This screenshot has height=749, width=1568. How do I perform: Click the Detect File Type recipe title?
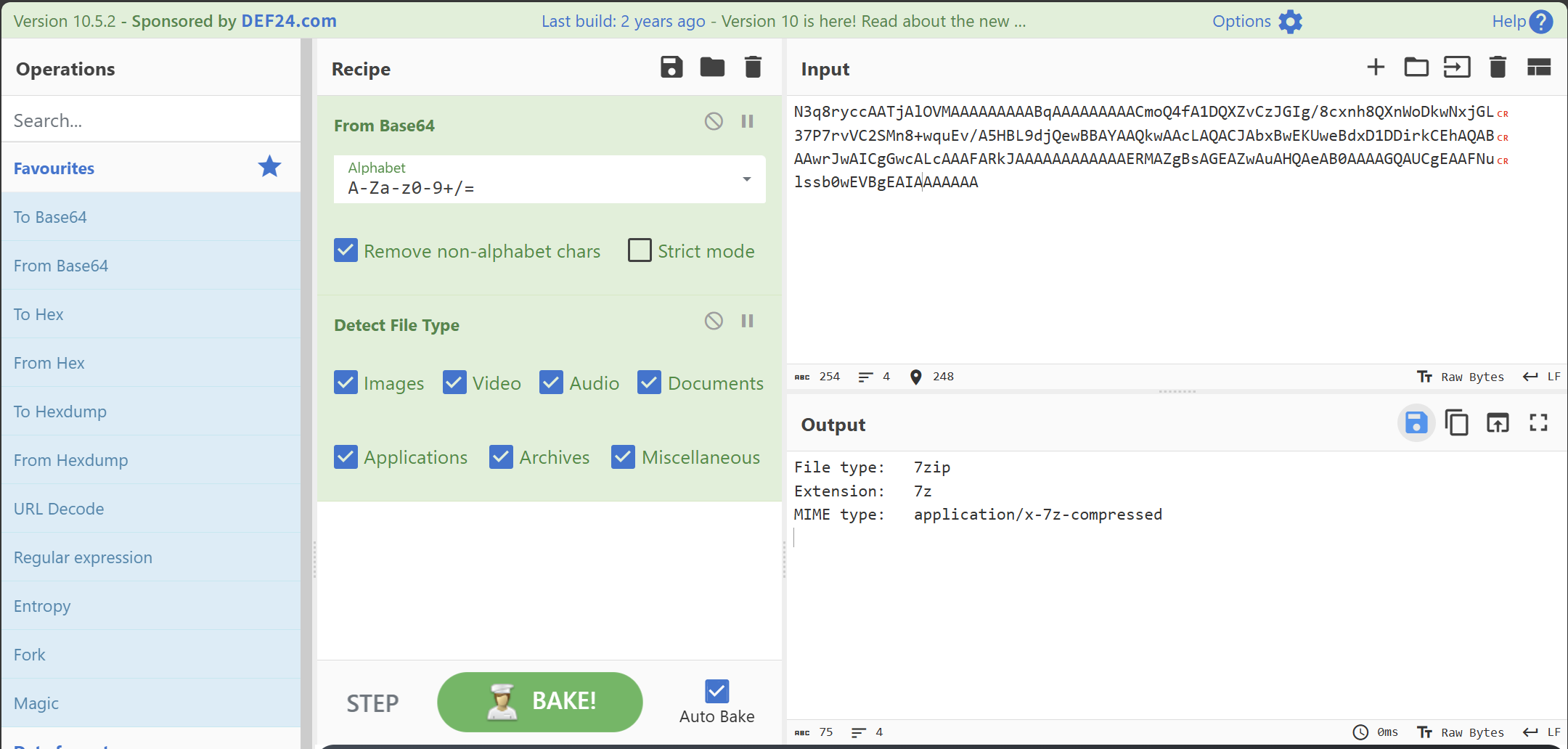point(396,325)
